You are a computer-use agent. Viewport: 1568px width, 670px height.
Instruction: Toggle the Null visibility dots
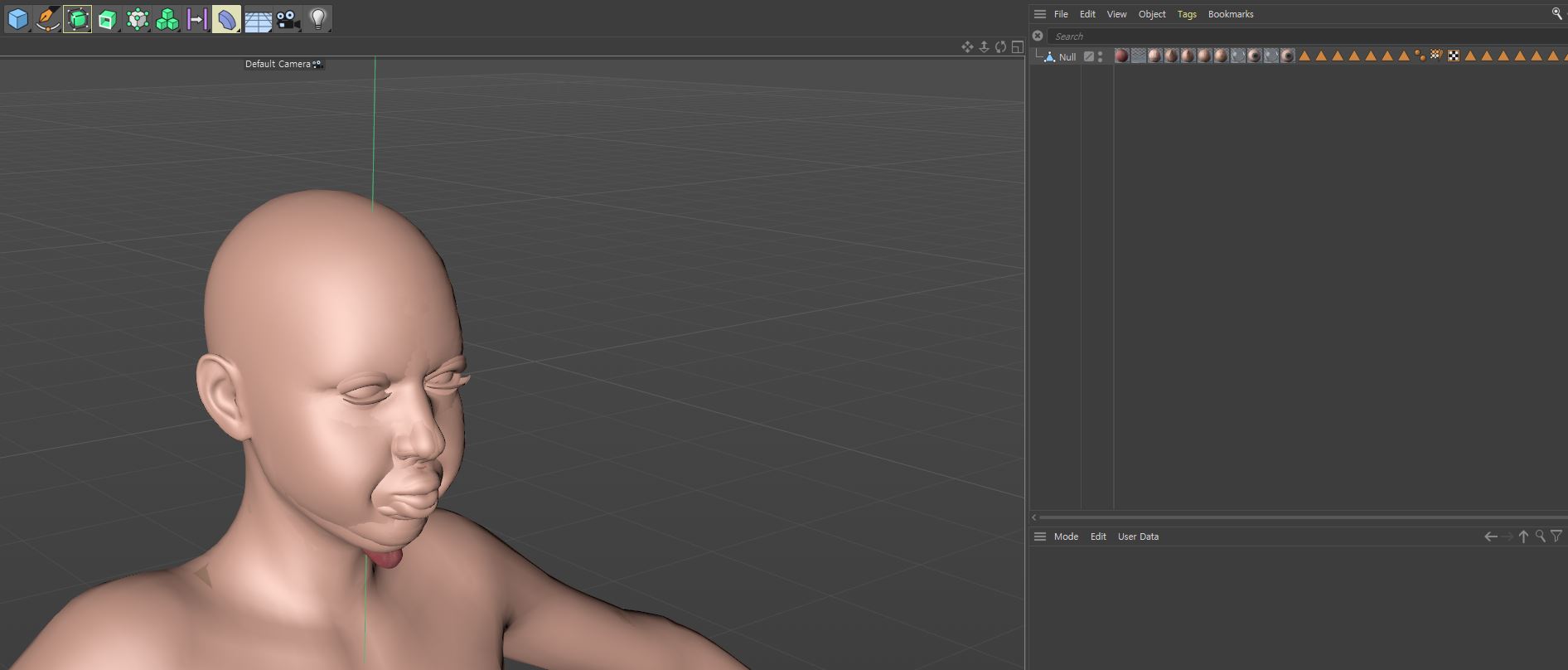pyautogui.click(x=1100, y=56)
